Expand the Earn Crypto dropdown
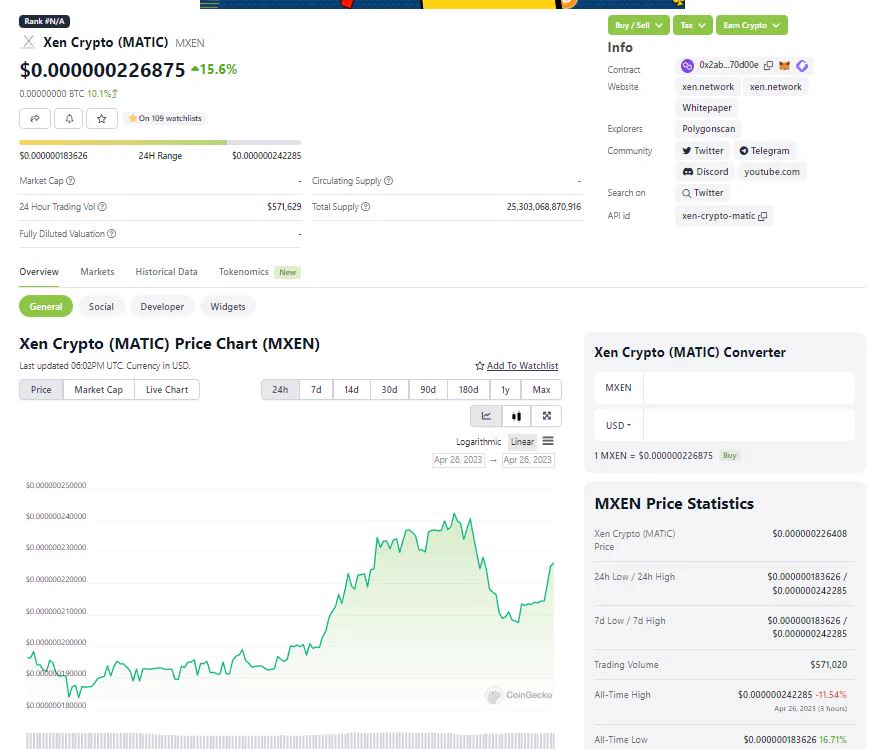The height and width of the screenshot is (749, 879). pyautogui.click(x=752, y=25)
